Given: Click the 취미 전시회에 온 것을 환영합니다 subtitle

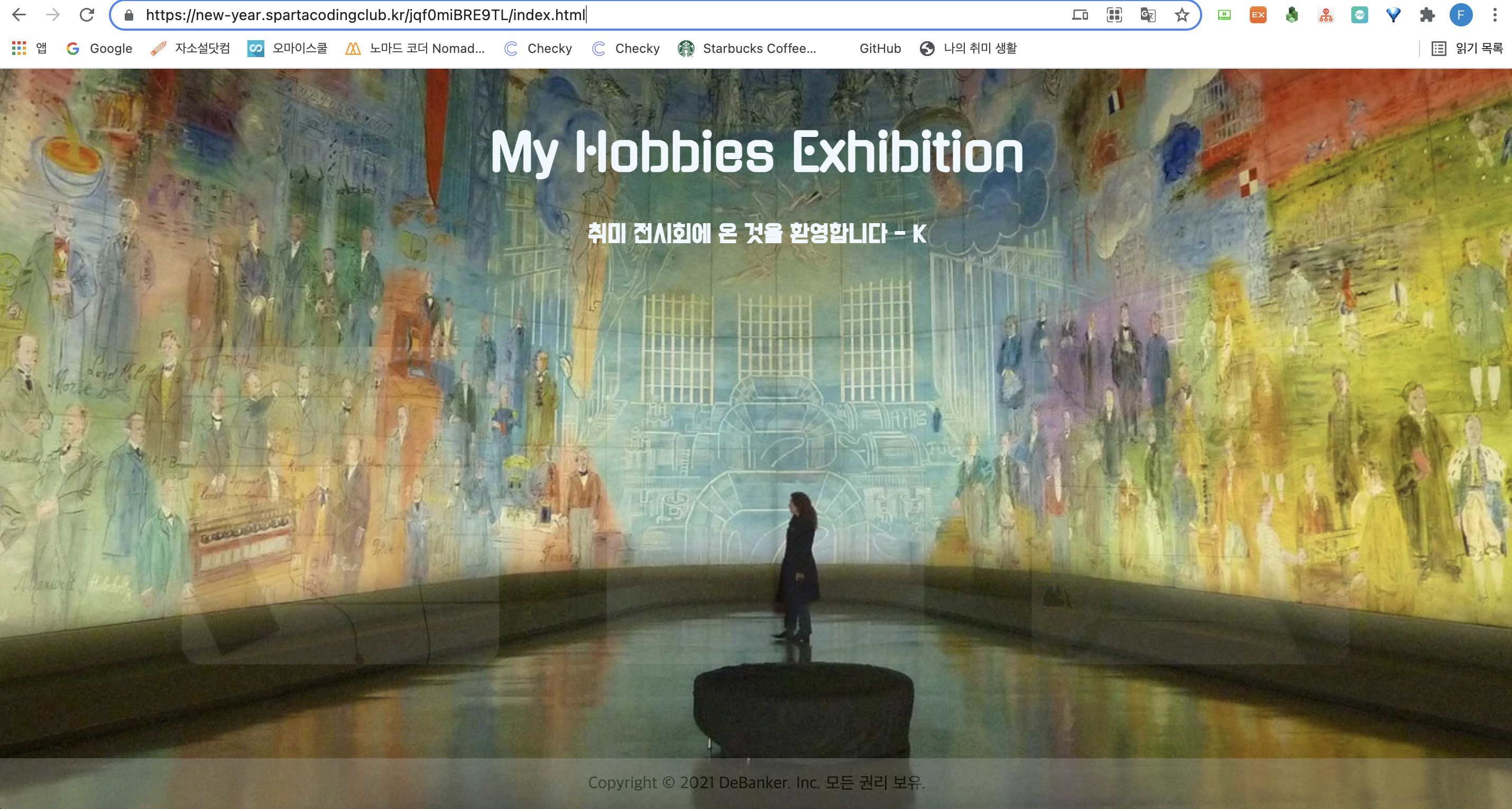Looking at the screenshot, I should pyautogui.click(x=757, y=233).
